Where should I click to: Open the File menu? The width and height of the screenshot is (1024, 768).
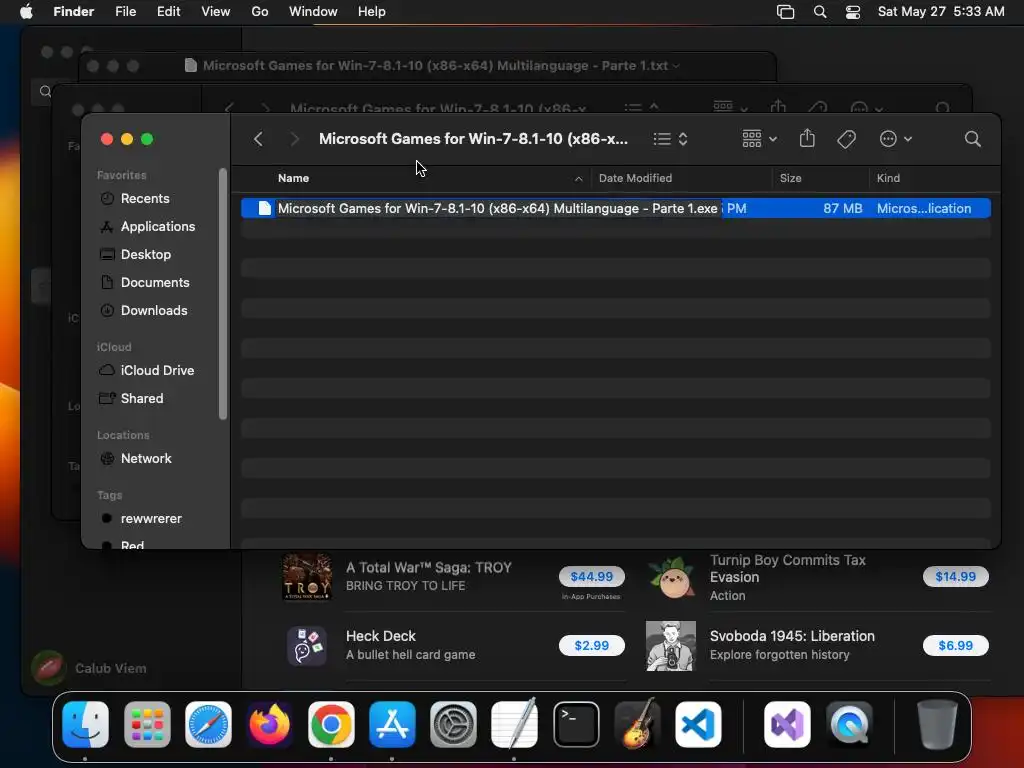(x=125, y=12)
